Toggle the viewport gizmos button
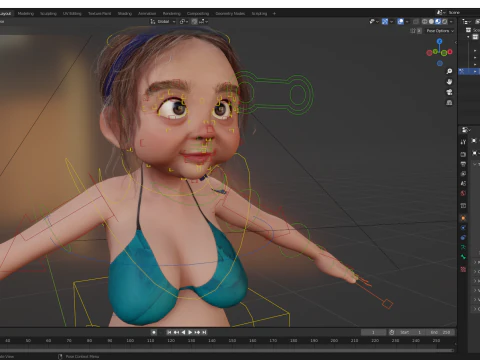 [385, 22]
